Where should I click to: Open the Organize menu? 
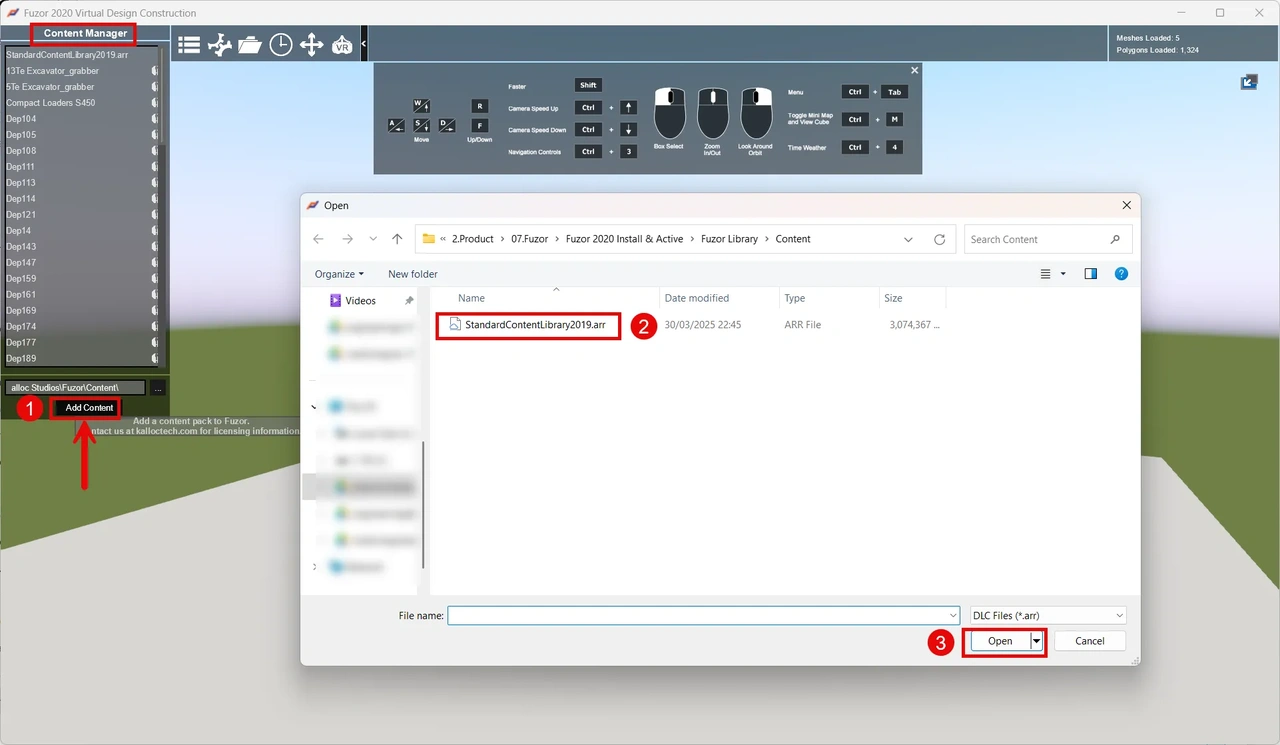(339, 274)
